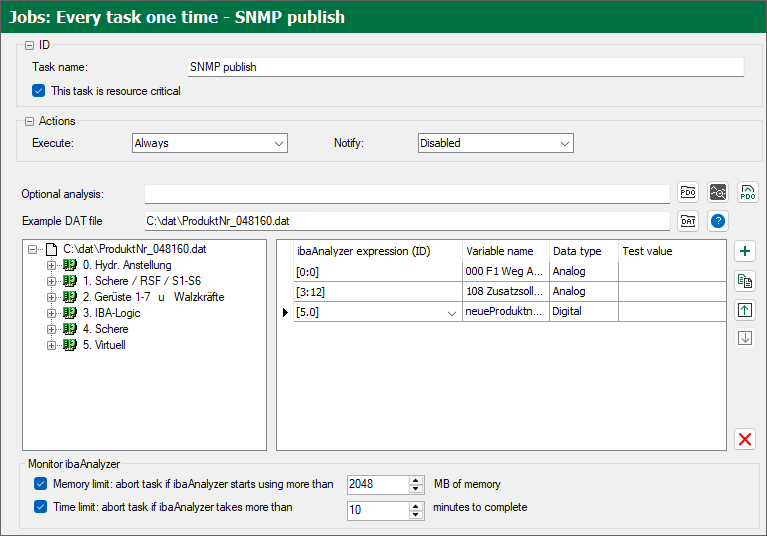Open the [5.0] expression dropdown arrow
The height and width of the screenshot is (536, 767).
pos(452,313)
